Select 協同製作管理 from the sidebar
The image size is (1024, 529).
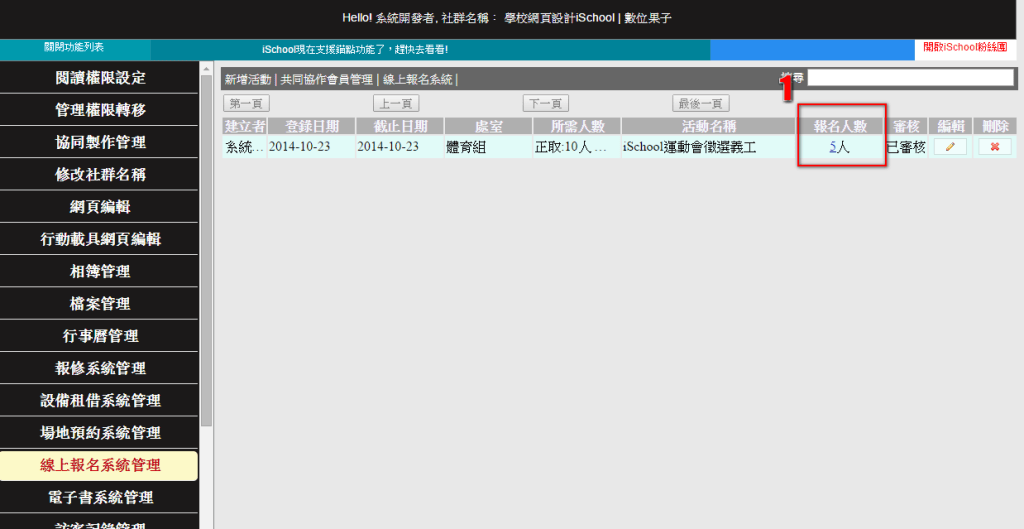pyautogui.click(x=100, y=142)
